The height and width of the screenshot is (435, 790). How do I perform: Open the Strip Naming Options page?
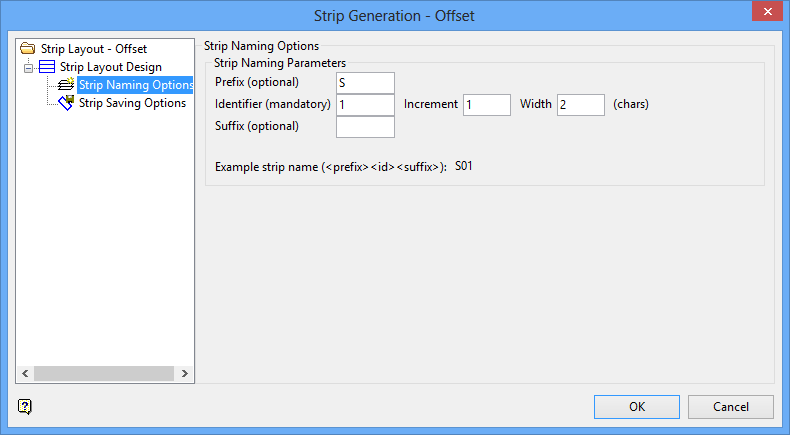135,85
